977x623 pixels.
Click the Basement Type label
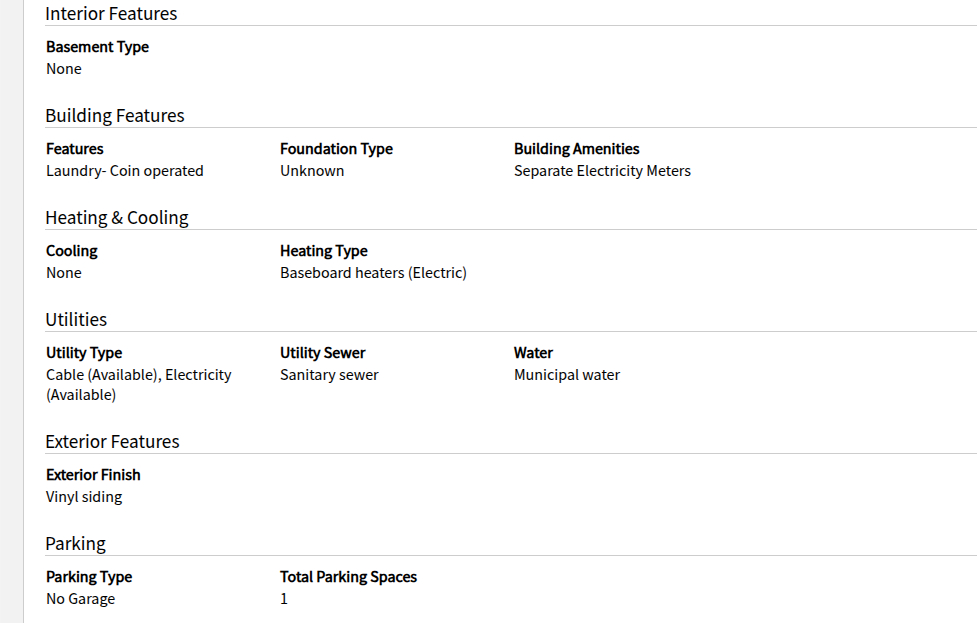pos(97,47)
